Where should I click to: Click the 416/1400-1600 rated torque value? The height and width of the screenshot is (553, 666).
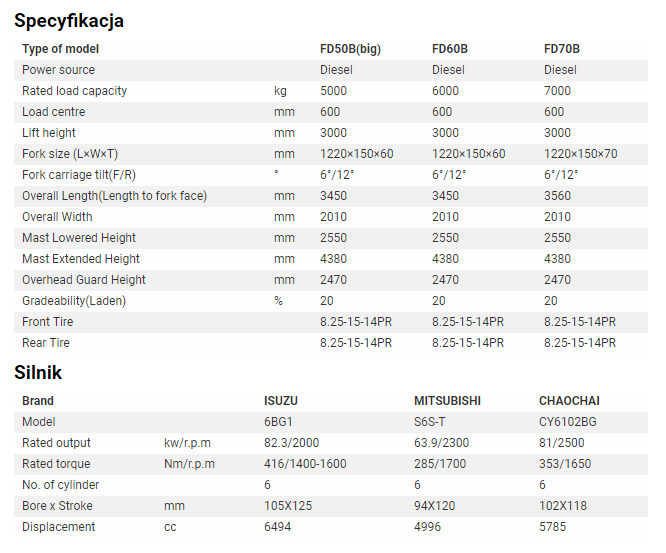tap(305, 464)
